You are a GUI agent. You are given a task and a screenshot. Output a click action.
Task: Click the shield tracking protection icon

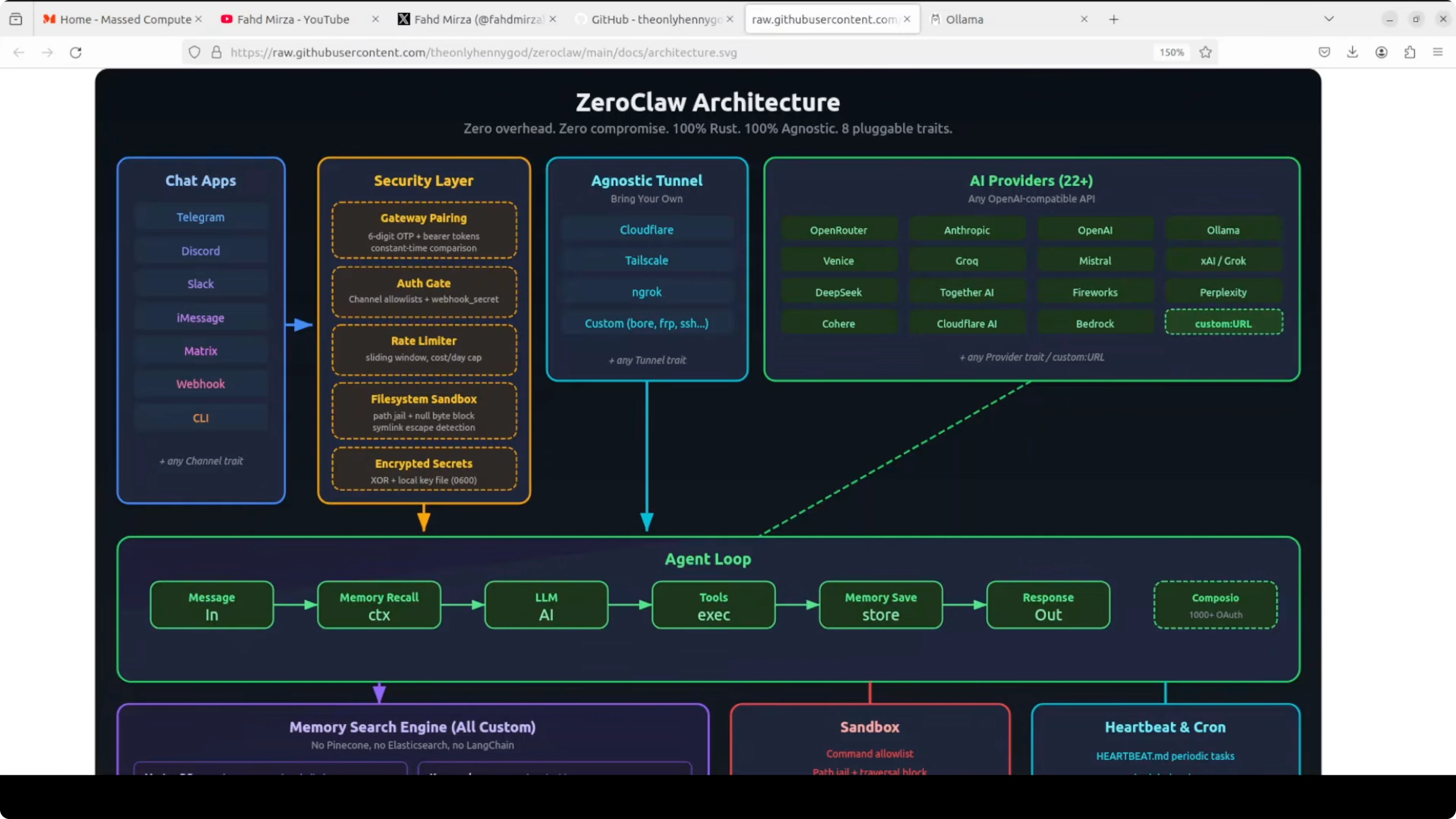(194, 53)
